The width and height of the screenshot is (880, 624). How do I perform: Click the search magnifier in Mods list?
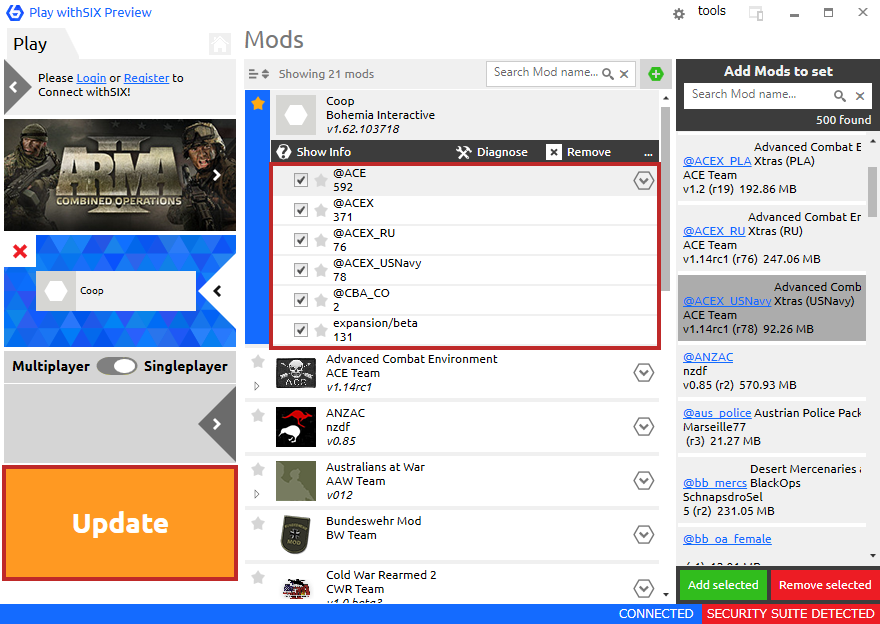(x=608, y=74)
